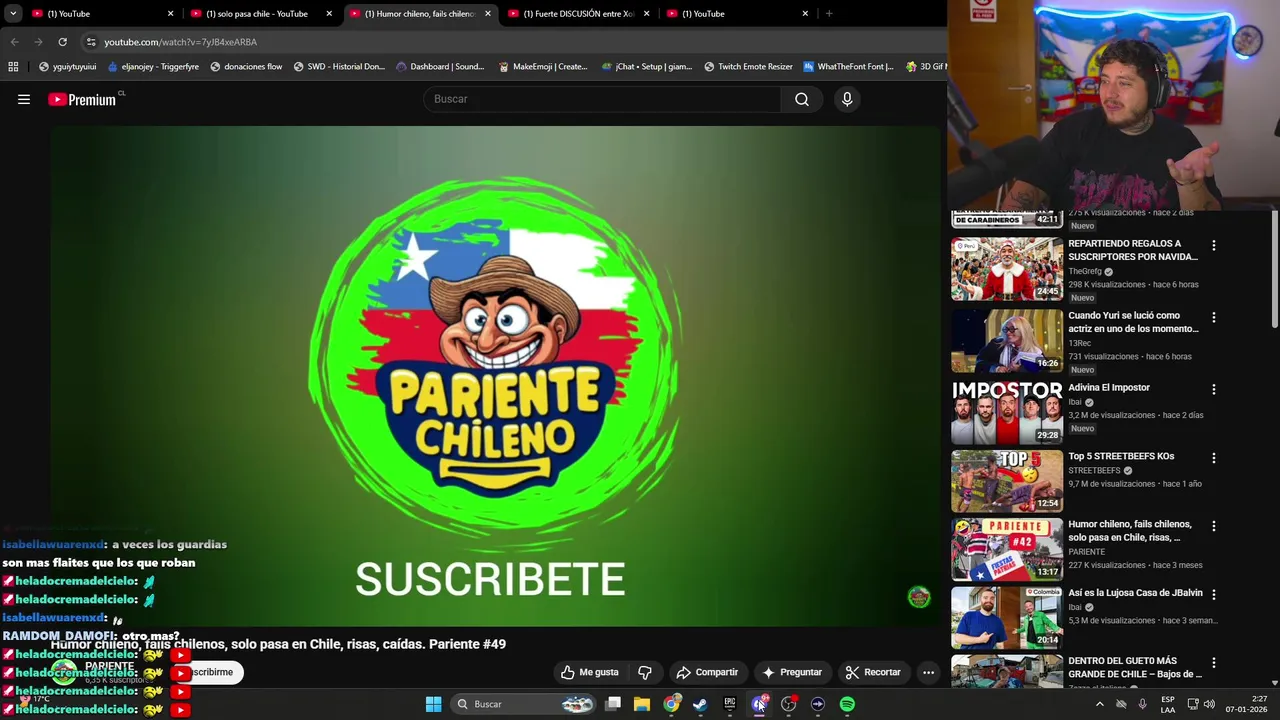Open SWD - Historial Don bookmark

[x=339, y=67]
